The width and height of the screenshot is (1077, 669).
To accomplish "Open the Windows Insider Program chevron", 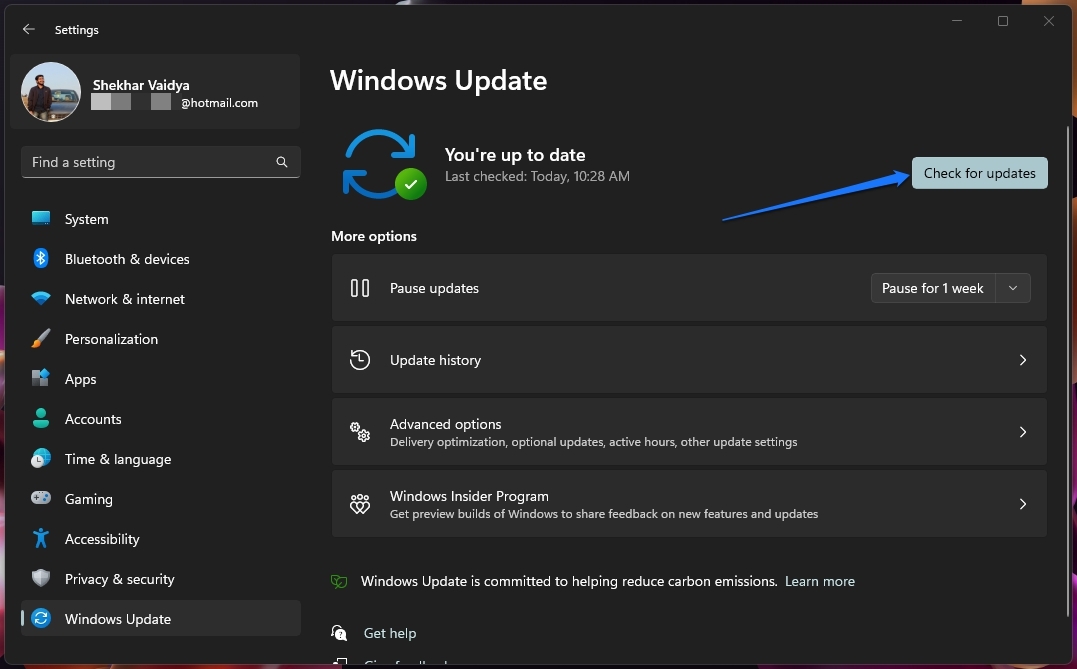I will click(1023, 504).
